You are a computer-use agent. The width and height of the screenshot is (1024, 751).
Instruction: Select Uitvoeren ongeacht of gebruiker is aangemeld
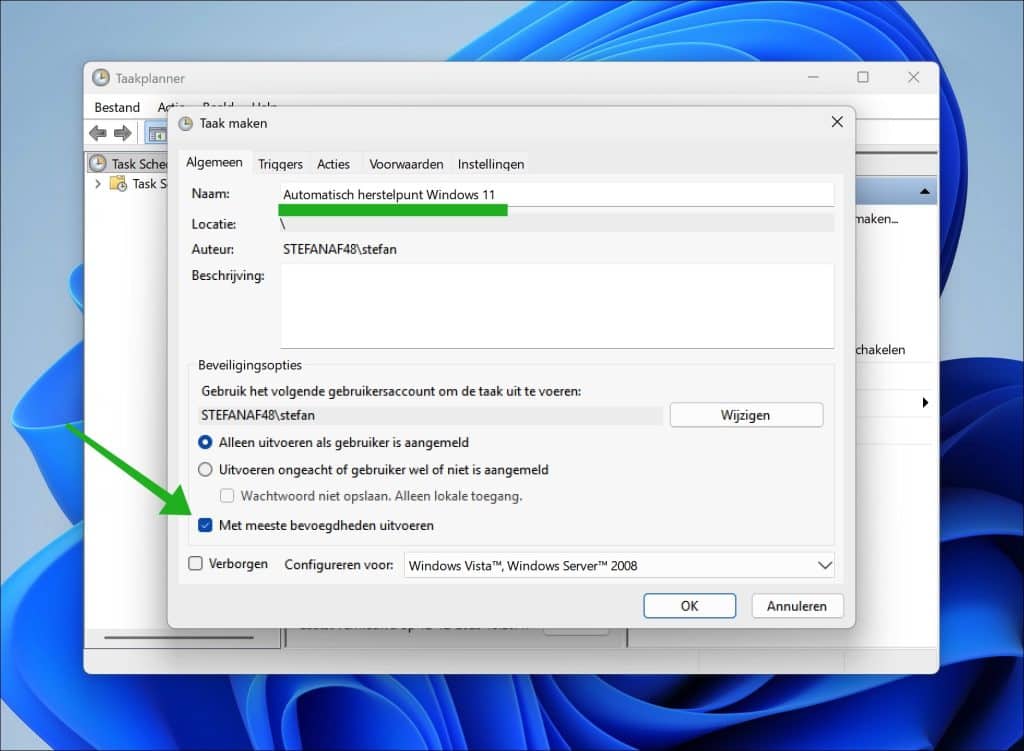pyautogui.click(x=205, y=469)
